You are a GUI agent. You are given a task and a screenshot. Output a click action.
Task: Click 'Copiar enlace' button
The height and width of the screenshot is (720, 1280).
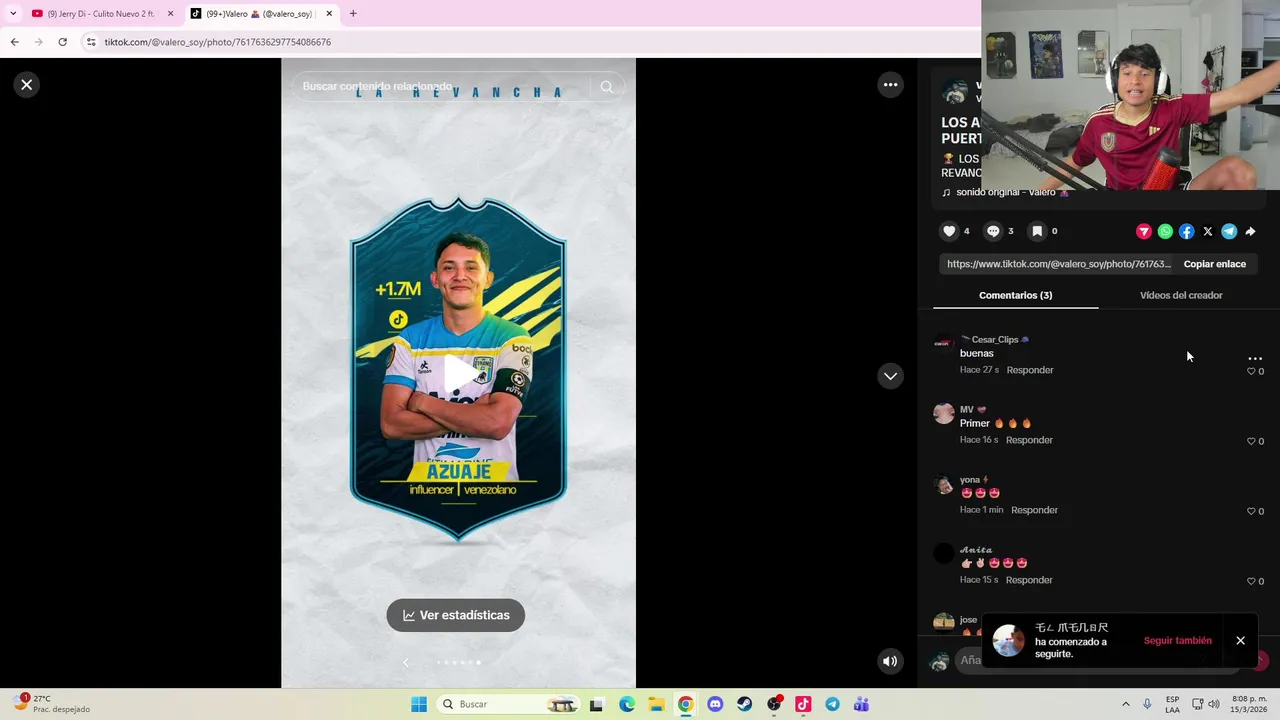click(x=1215, y=264)
